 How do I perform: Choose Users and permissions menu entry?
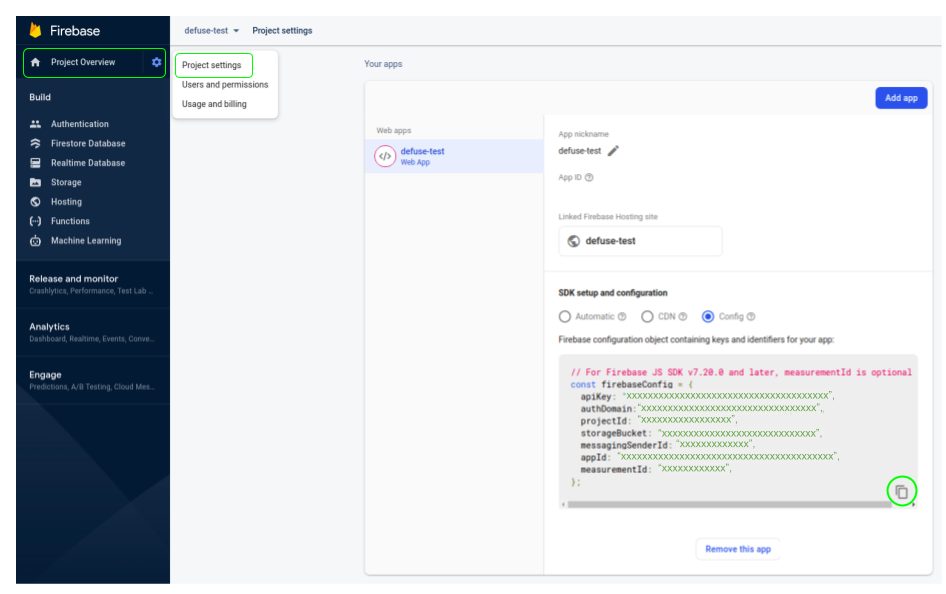[x=225, y=84]
